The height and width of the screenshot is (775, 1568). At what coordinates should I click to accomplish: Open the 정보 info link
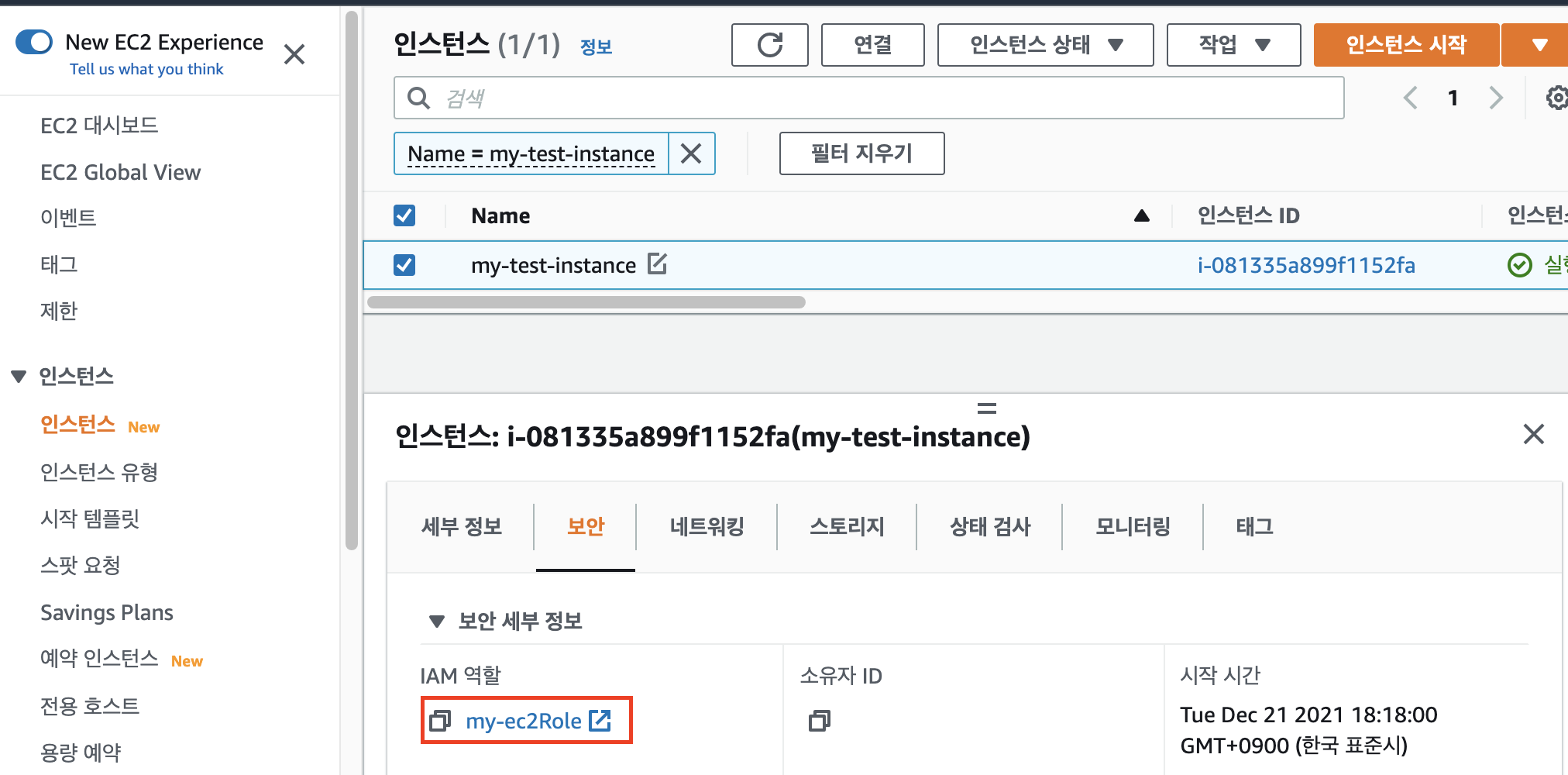[596, 46]
